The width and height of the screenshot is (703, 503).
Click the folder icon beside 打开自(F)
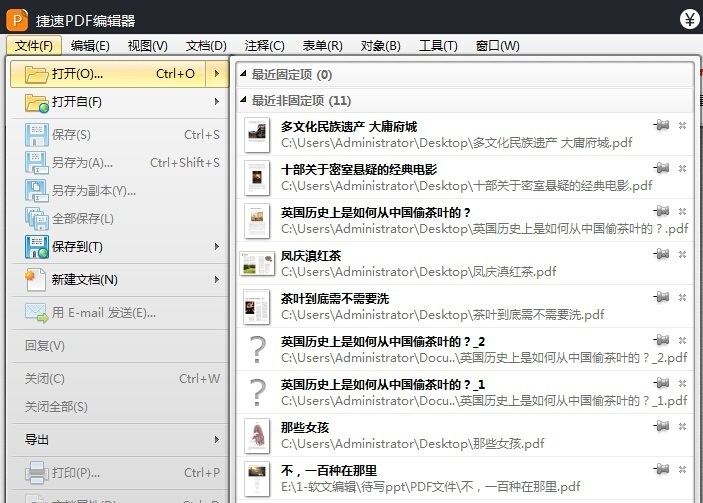(37, 103)
